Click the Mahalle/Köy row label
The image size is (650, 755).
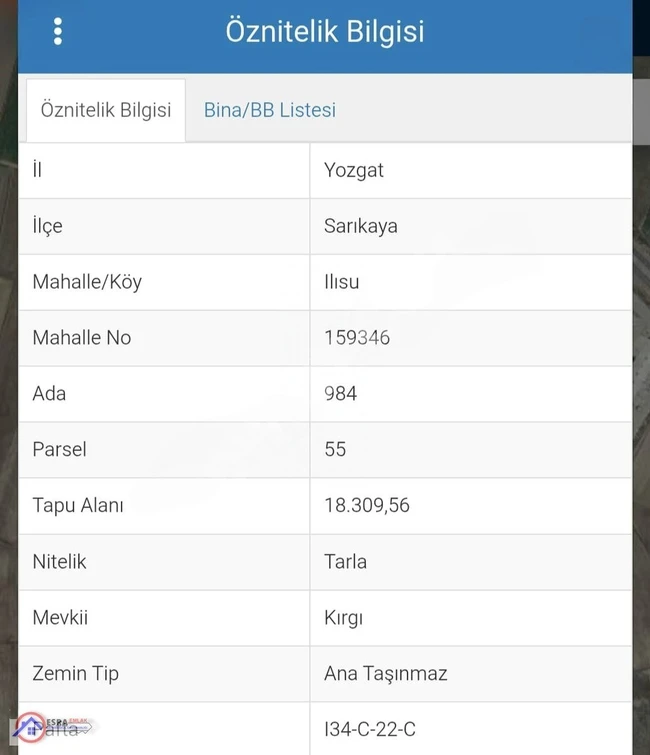point(87,282)
